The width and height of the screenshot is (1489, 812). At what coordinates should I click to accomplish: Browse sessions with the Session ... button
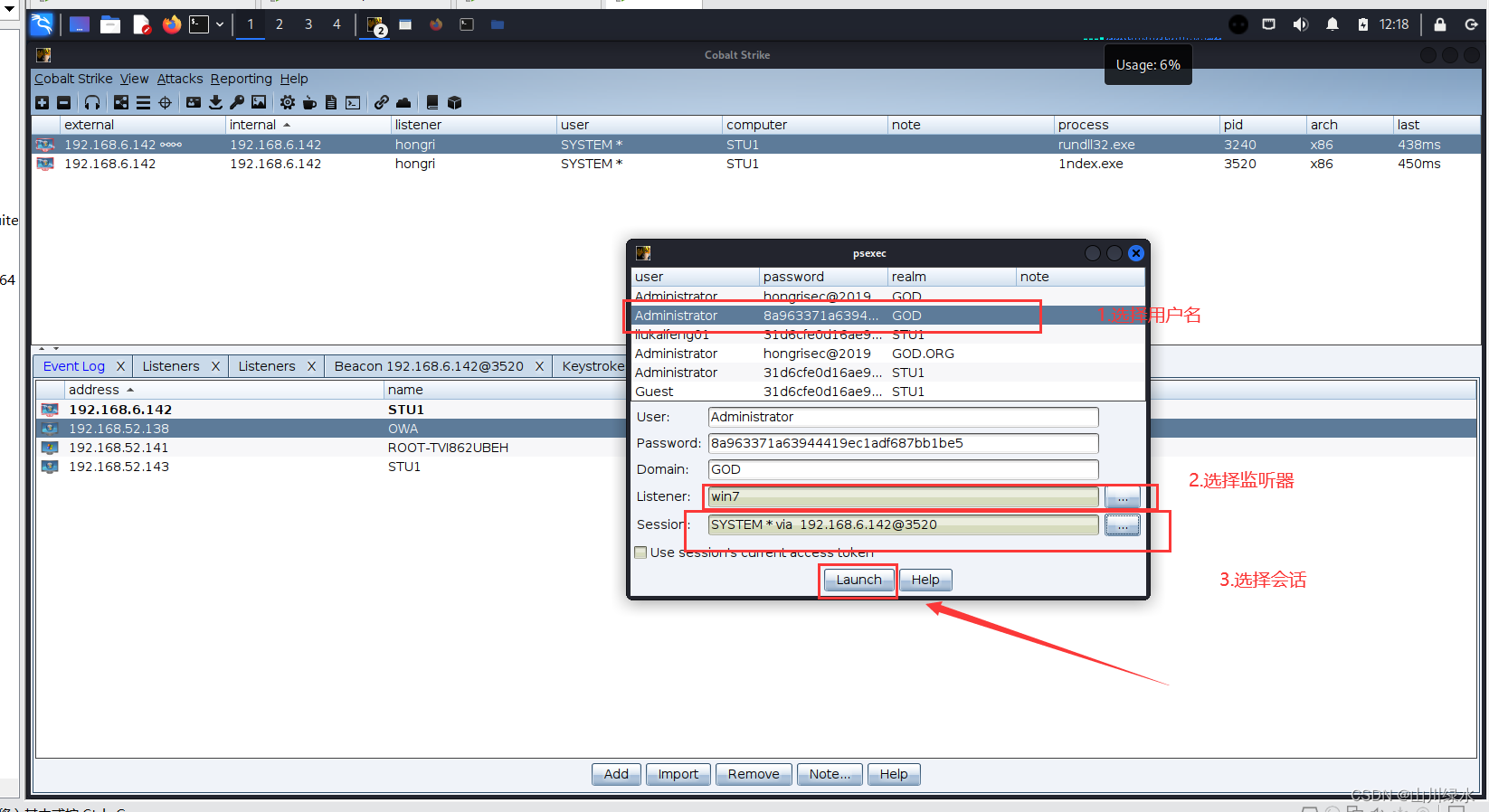point(1123,525)
